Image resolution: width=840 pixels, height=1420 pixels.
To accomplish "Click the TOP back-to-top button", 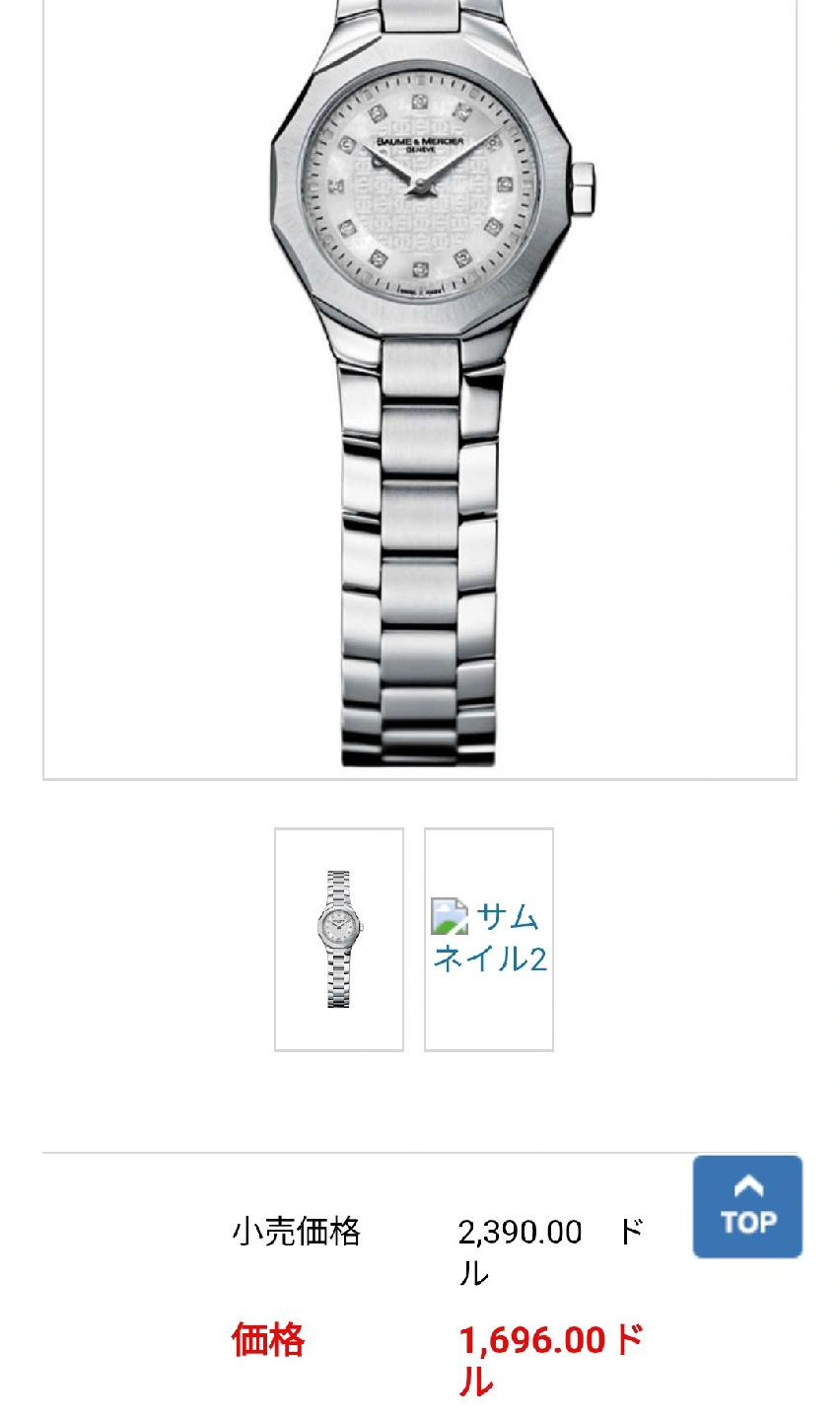I will pos(747,1206).
